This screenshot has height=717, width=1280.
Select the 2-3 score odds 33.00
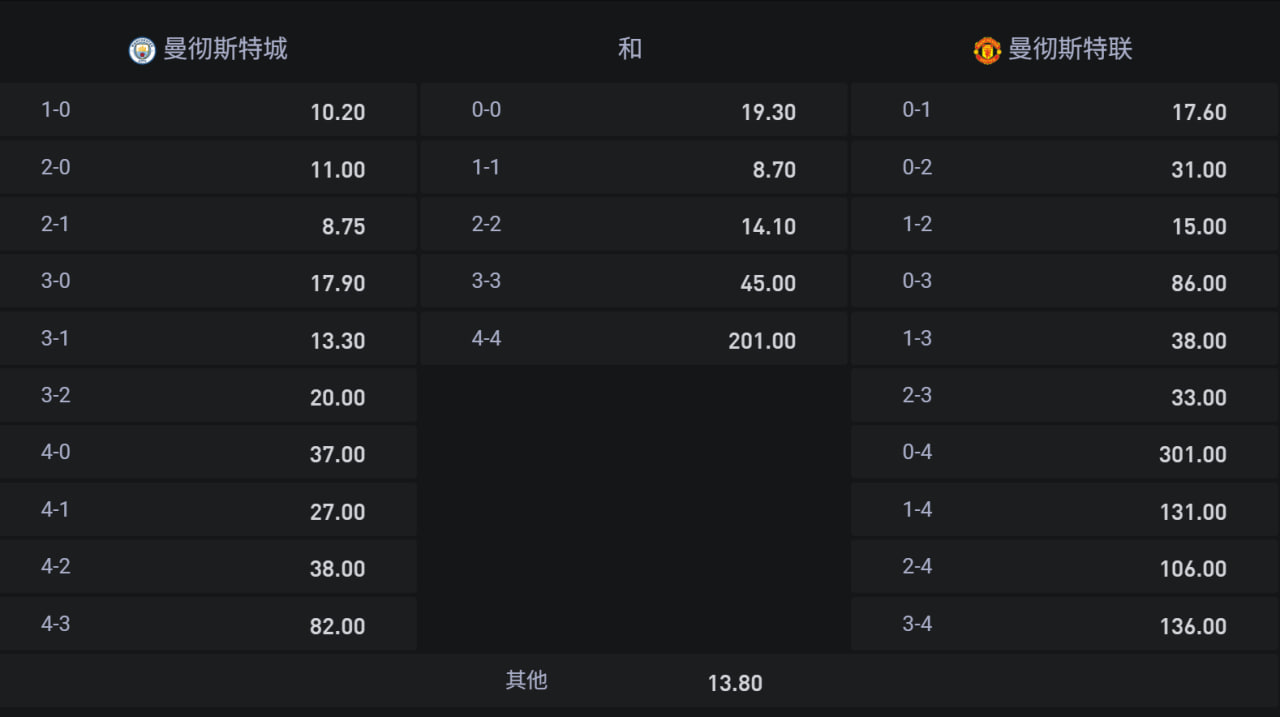point(1064,396)
